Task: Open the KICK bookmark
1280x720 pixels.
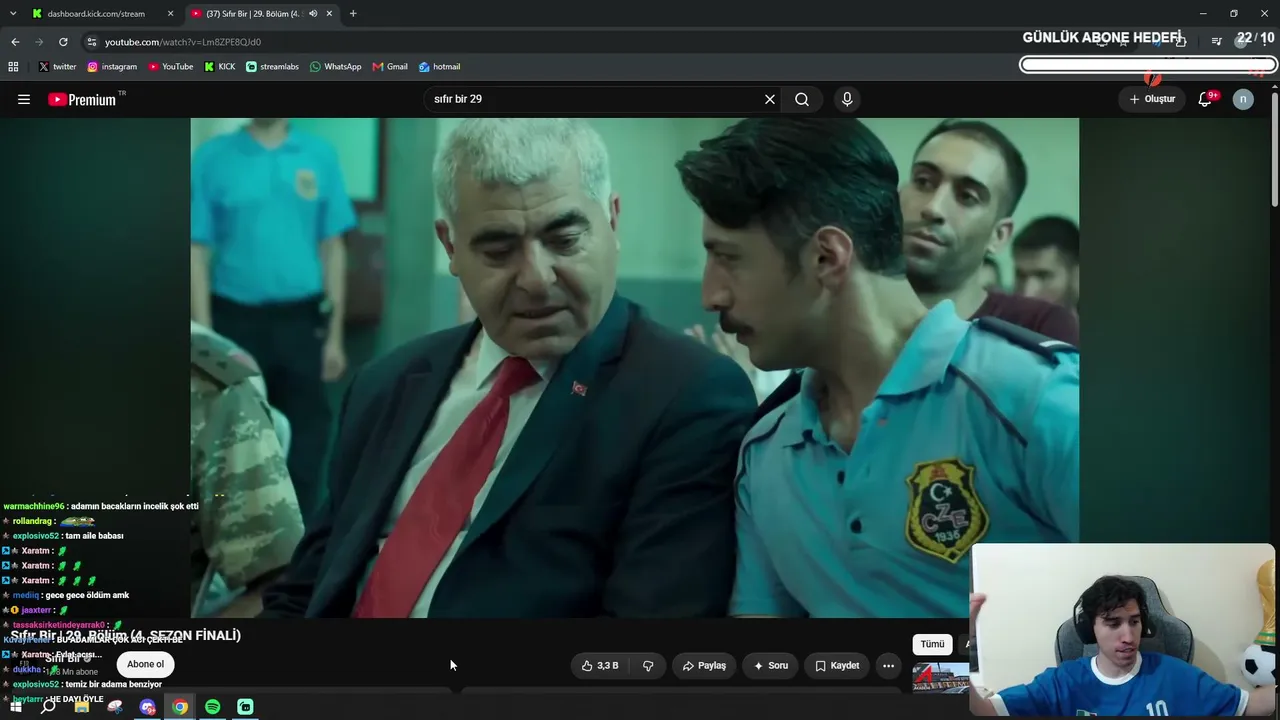Action: pos(220,67)
